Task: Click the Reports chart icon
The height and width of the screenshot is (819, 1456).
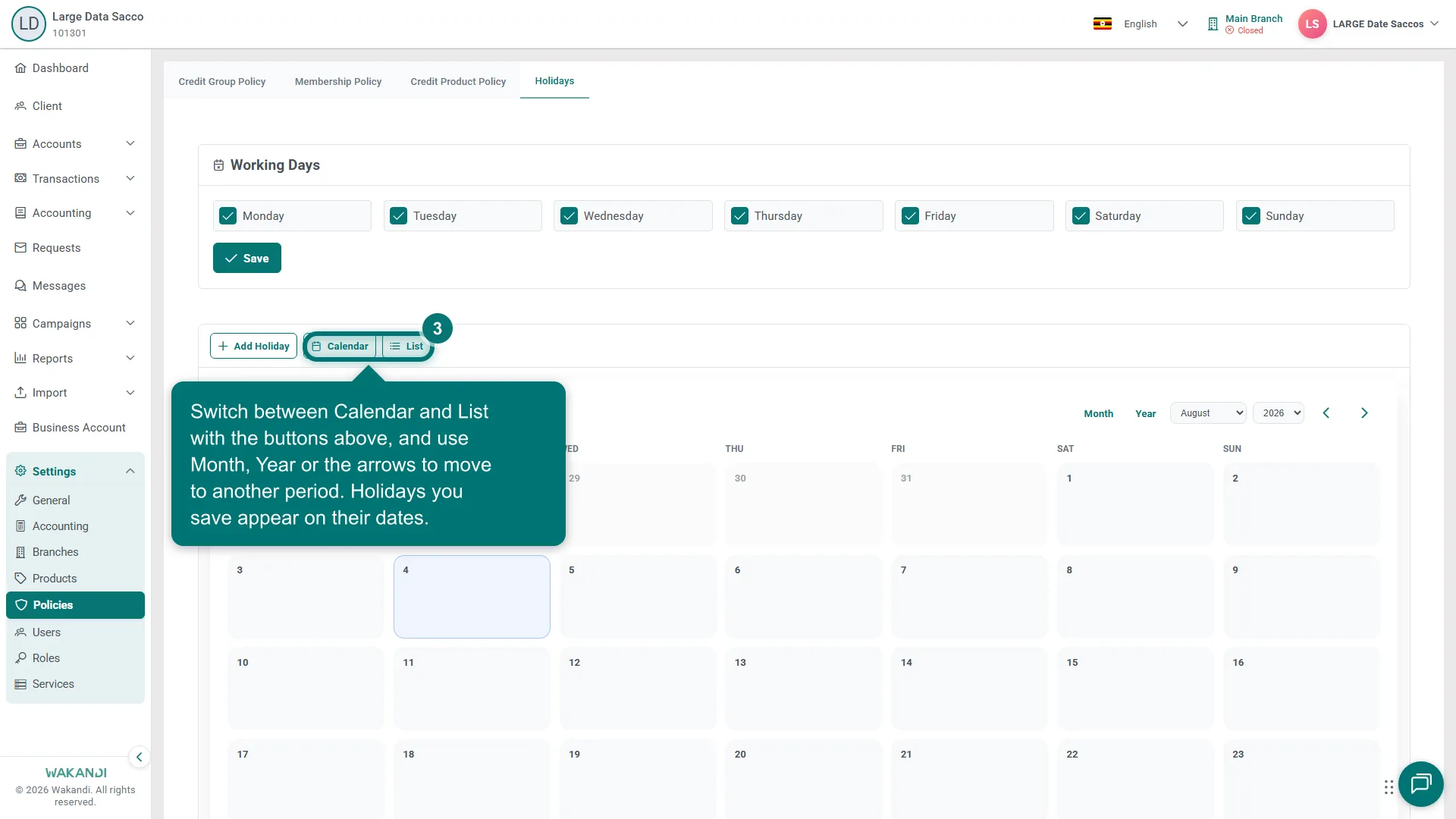Action: pos(20,359)
